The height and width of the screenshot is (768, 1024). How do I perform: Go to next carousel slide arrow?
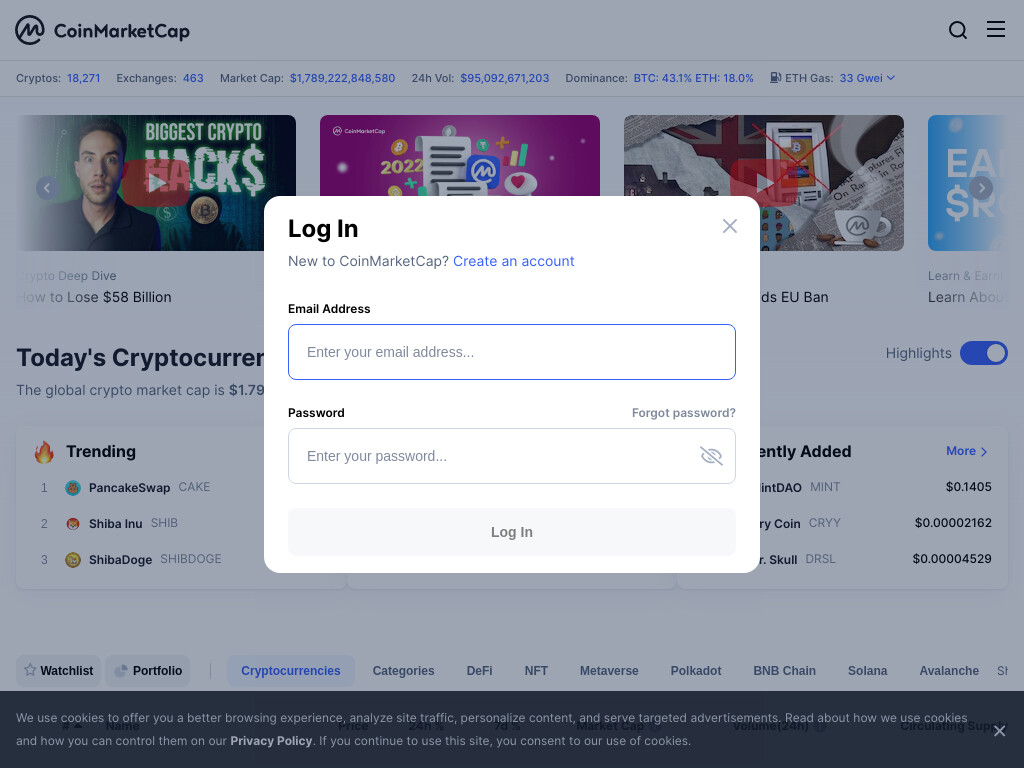click(981, 188)
